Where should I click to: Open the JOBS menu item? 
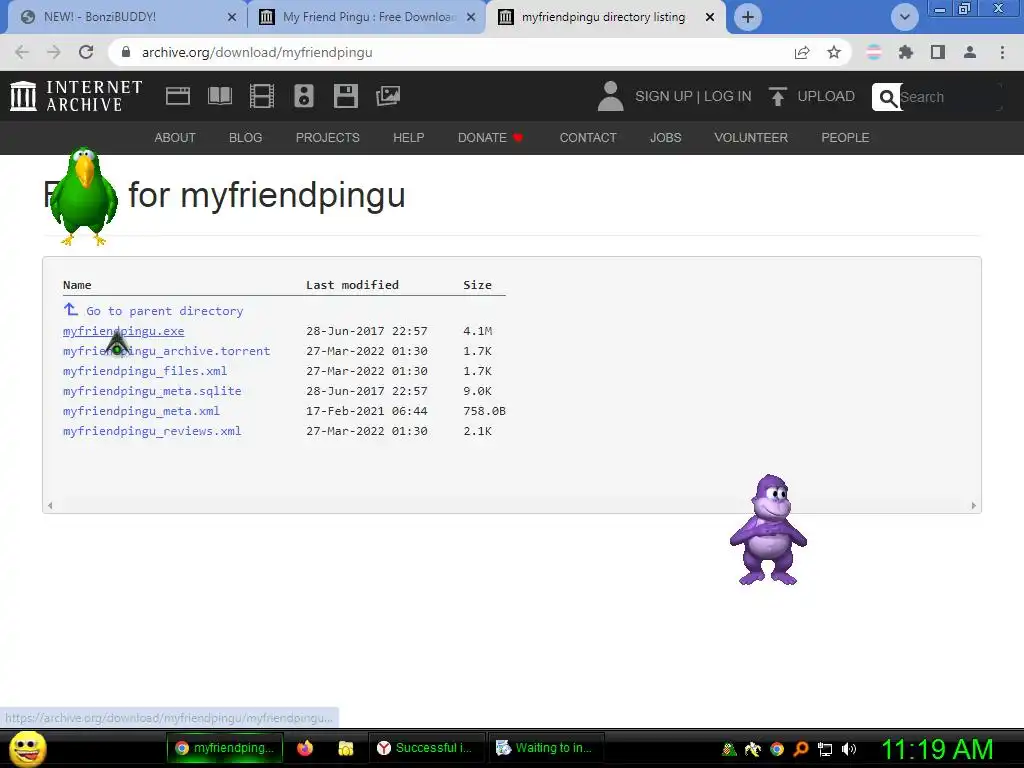coord(665,138)
